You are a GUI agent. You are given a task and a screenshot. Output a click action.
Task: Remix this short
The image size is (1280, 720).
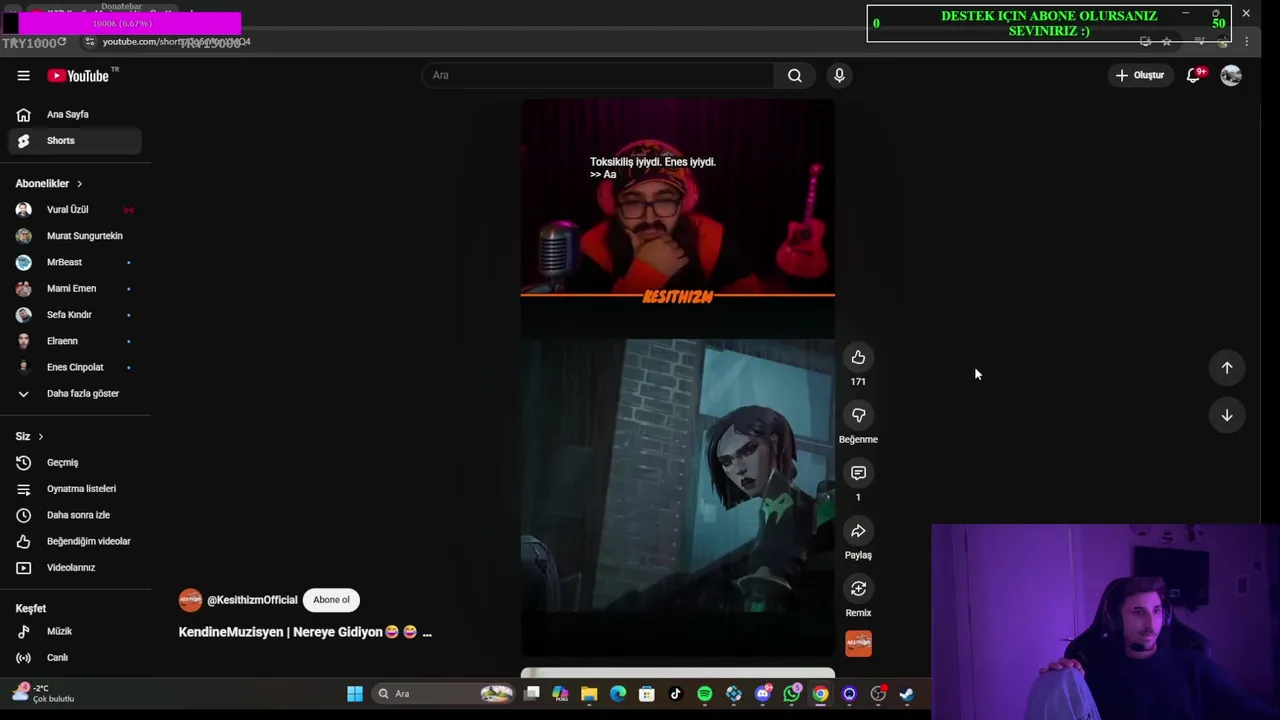pos(858,589)
